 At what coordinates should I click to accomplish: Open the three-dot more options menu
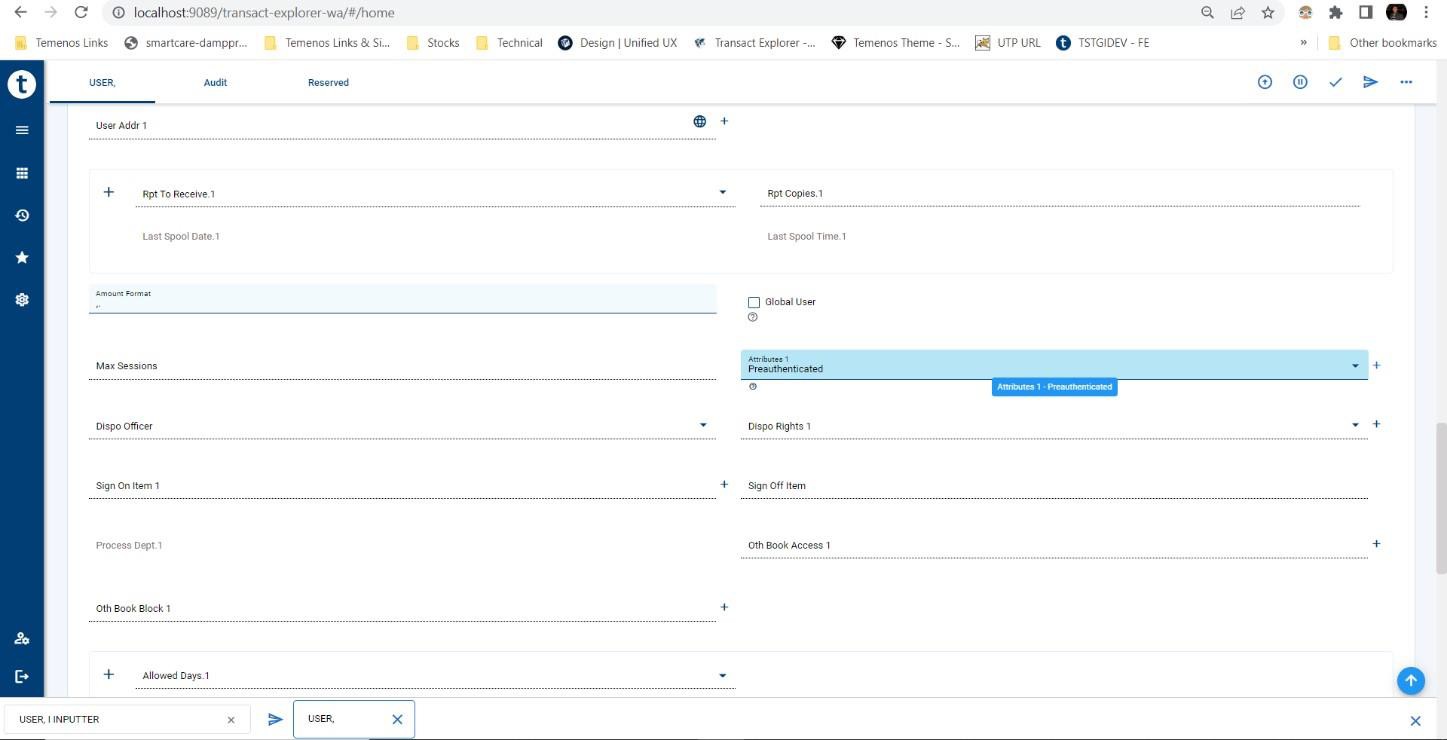click(1406, 82)
